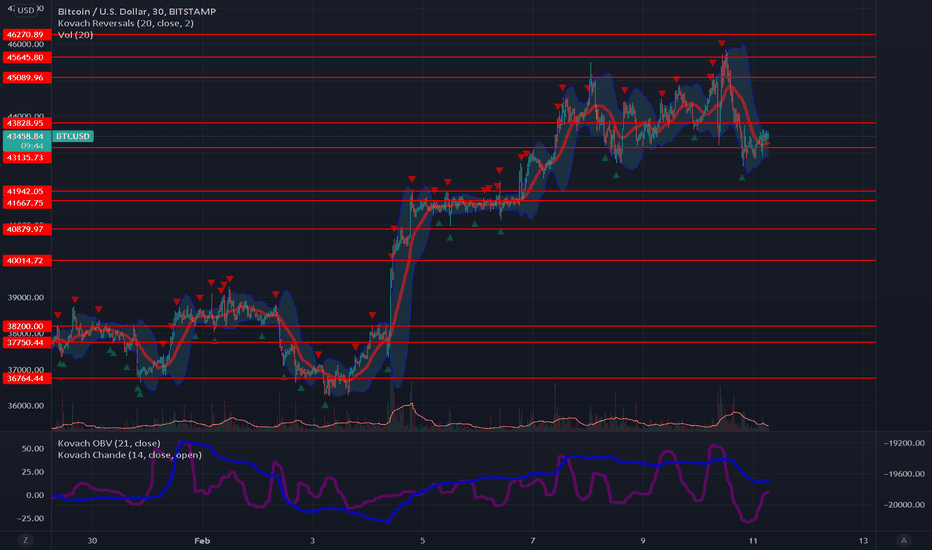
Task: Click the 45645.80 horizontal line label
Action: pyautogui.click(x=27, y=57)
